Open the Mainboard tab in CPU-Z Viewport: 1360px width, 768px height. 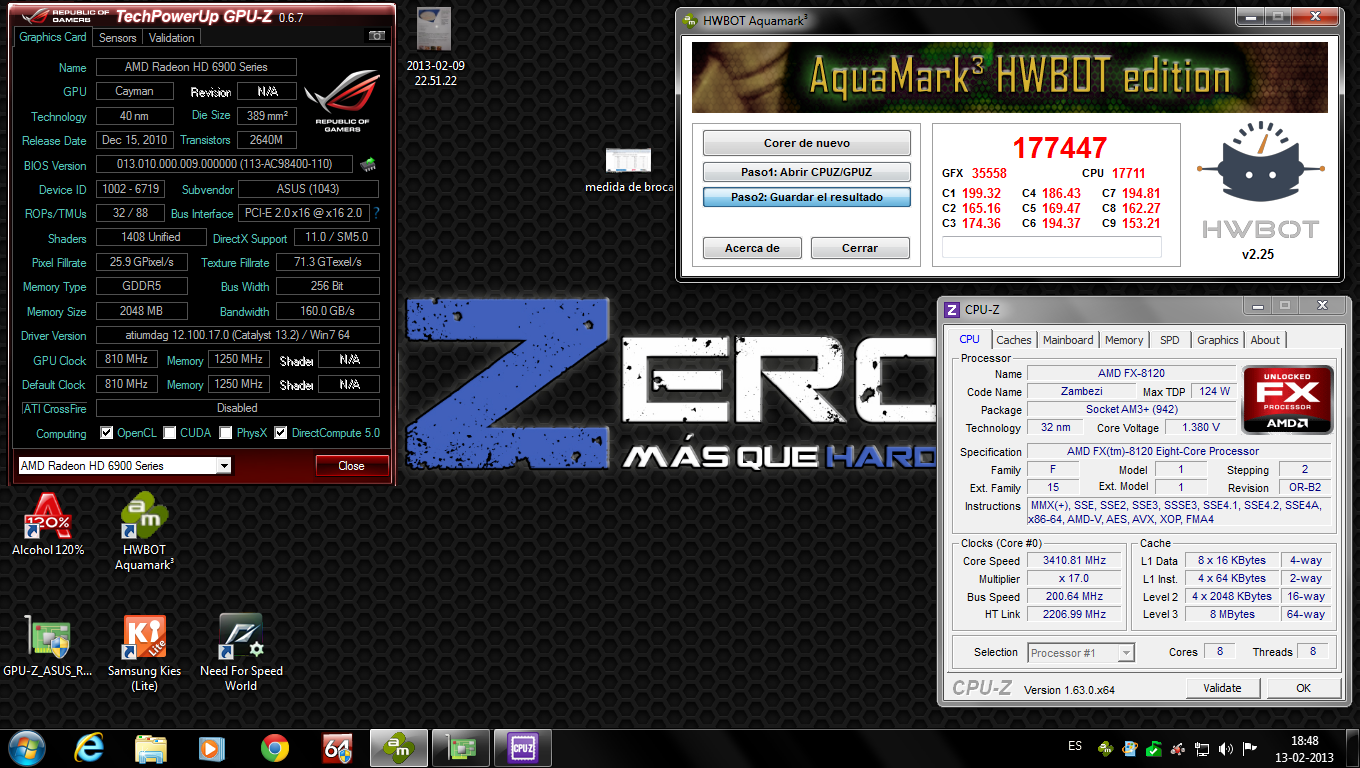(1068, 340)
